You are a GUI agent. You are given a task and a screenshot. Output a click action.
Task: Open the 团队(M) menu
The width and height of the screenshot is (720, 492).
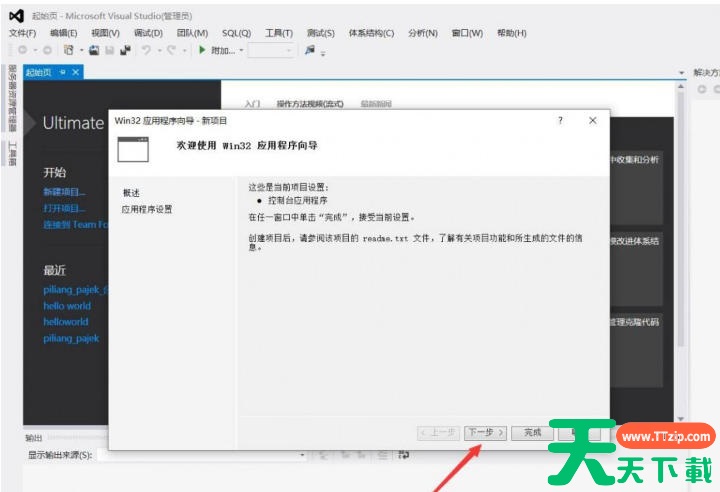click(192, 33)
